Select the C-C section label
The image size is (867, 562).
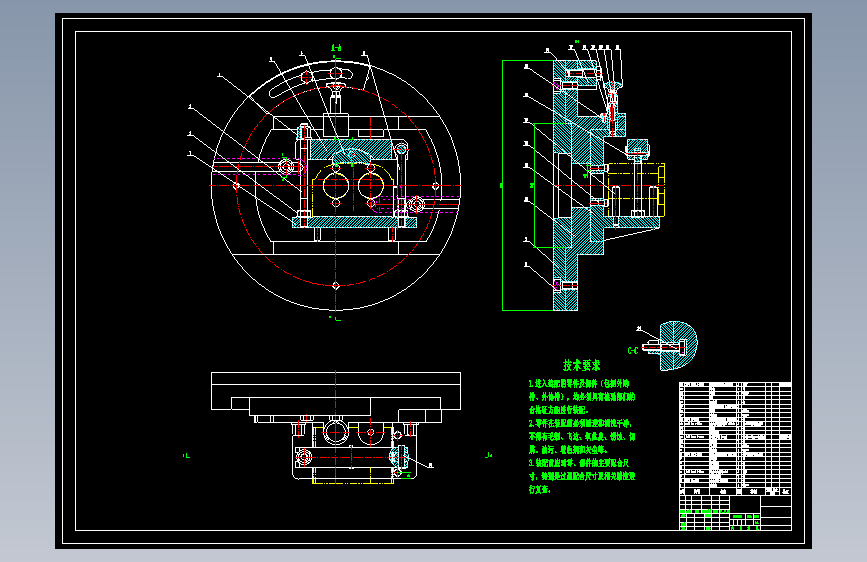[x=633, y=351]
